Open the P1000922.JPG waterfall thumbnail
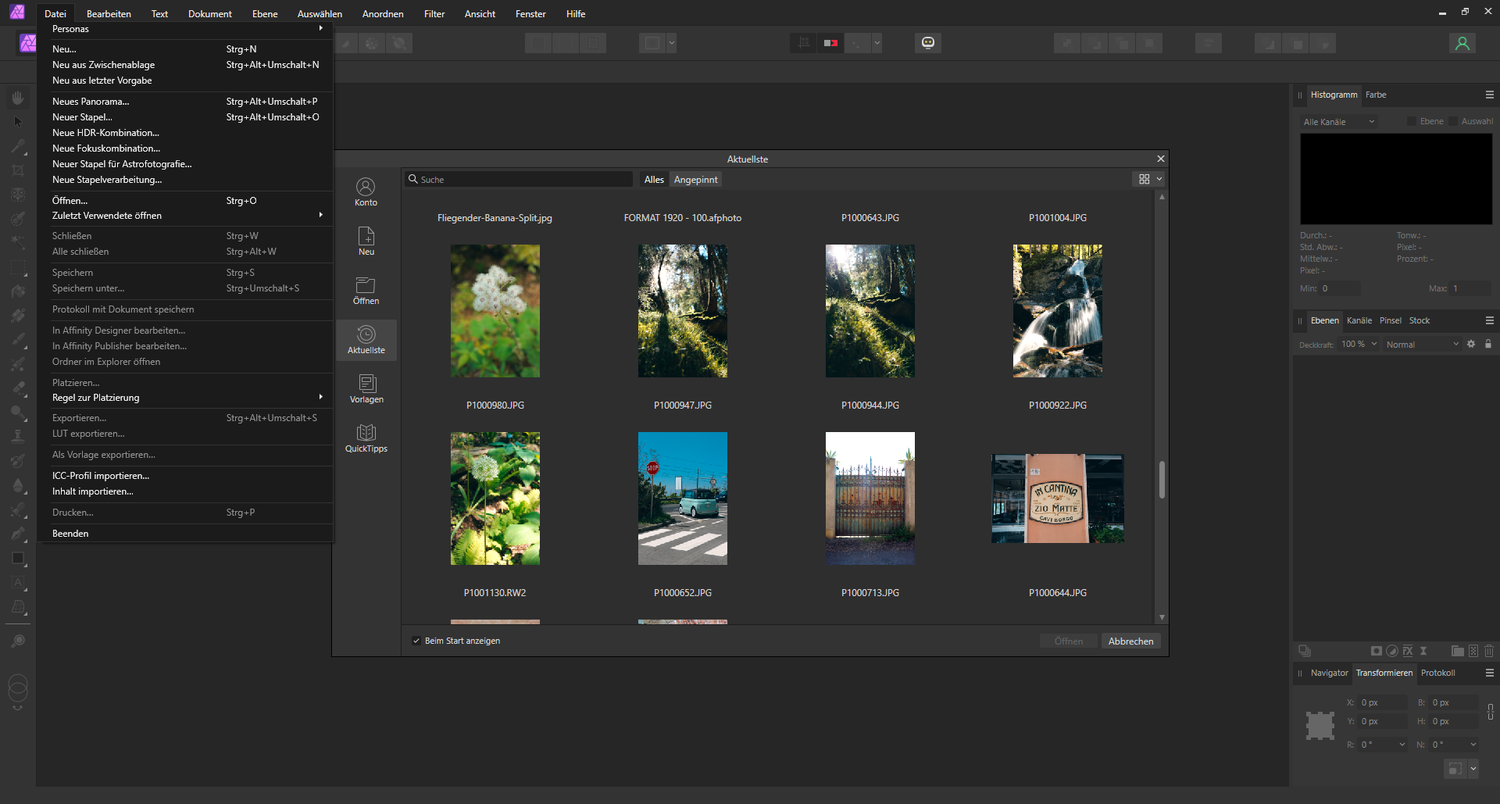Image resolution: width=1500 pixels, height=804 pixels. 1058,311
